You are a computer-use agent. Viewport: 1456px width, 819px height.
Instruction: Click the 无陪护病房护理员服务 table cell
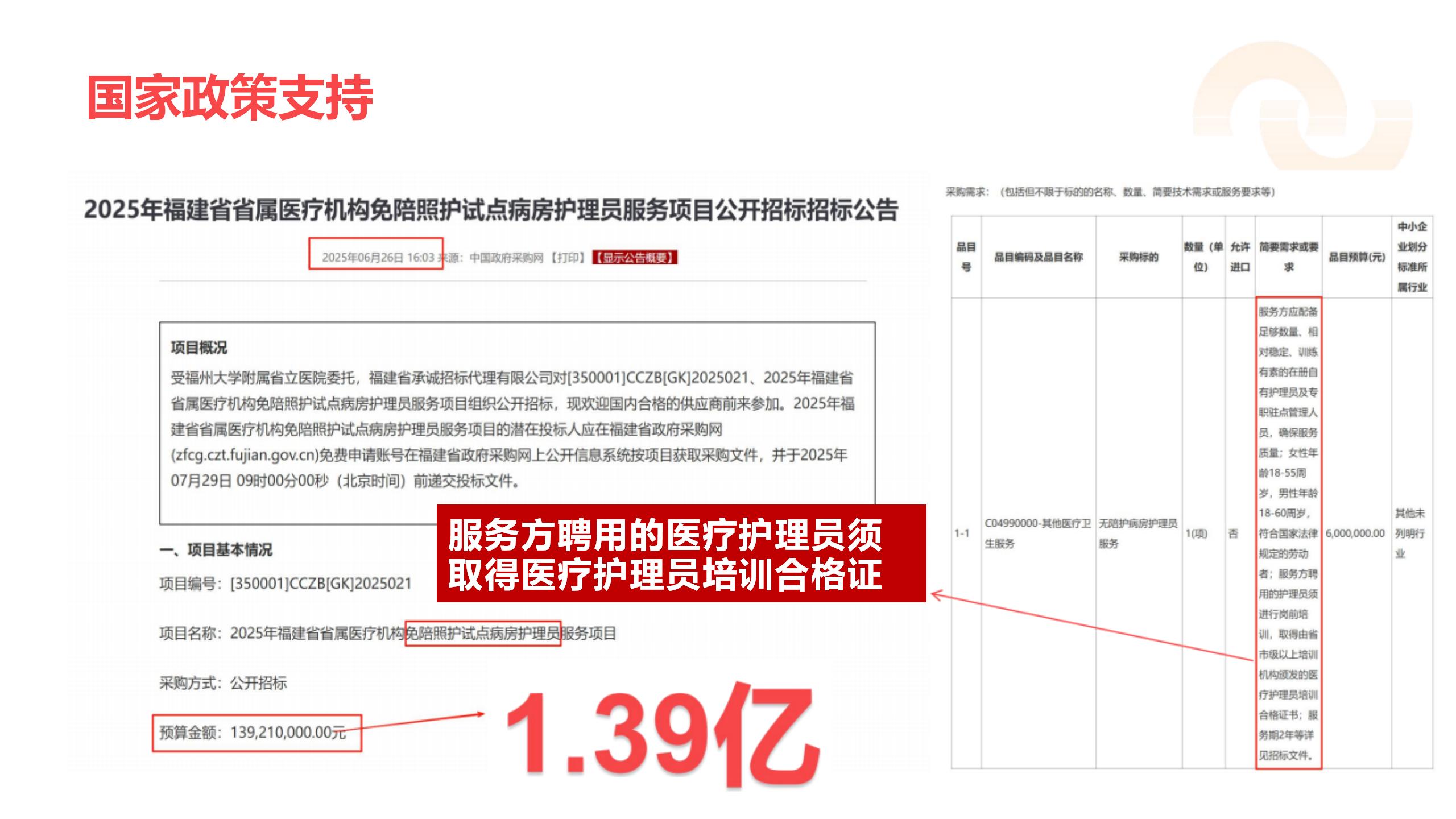[1138, 533]
